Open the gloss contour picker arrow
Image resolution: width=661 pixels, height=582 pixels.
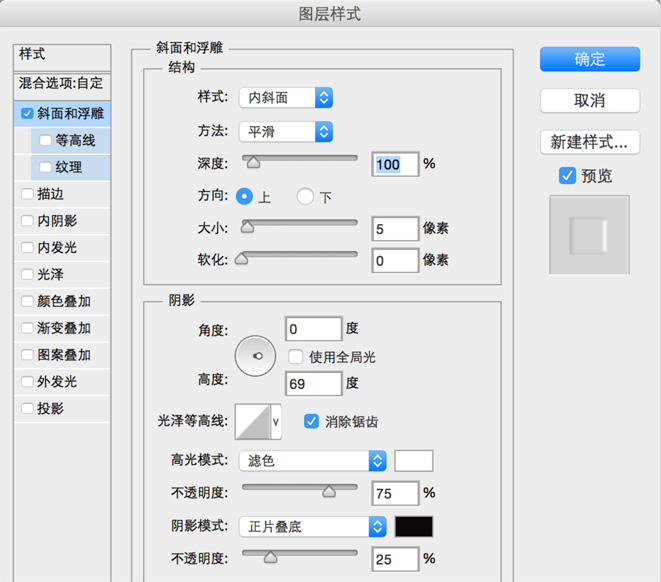click(x=277, y=422)
